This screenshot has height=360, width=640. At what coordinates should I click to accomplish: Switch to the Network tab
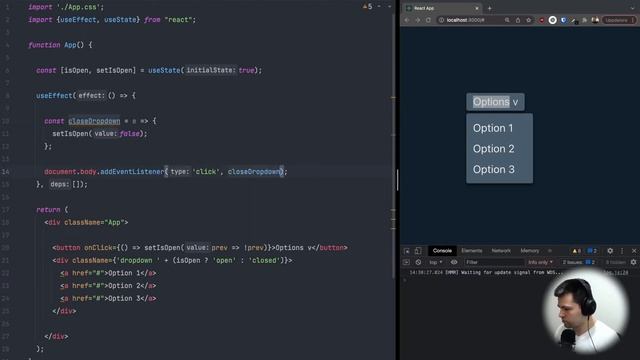(x=501, y=251)
